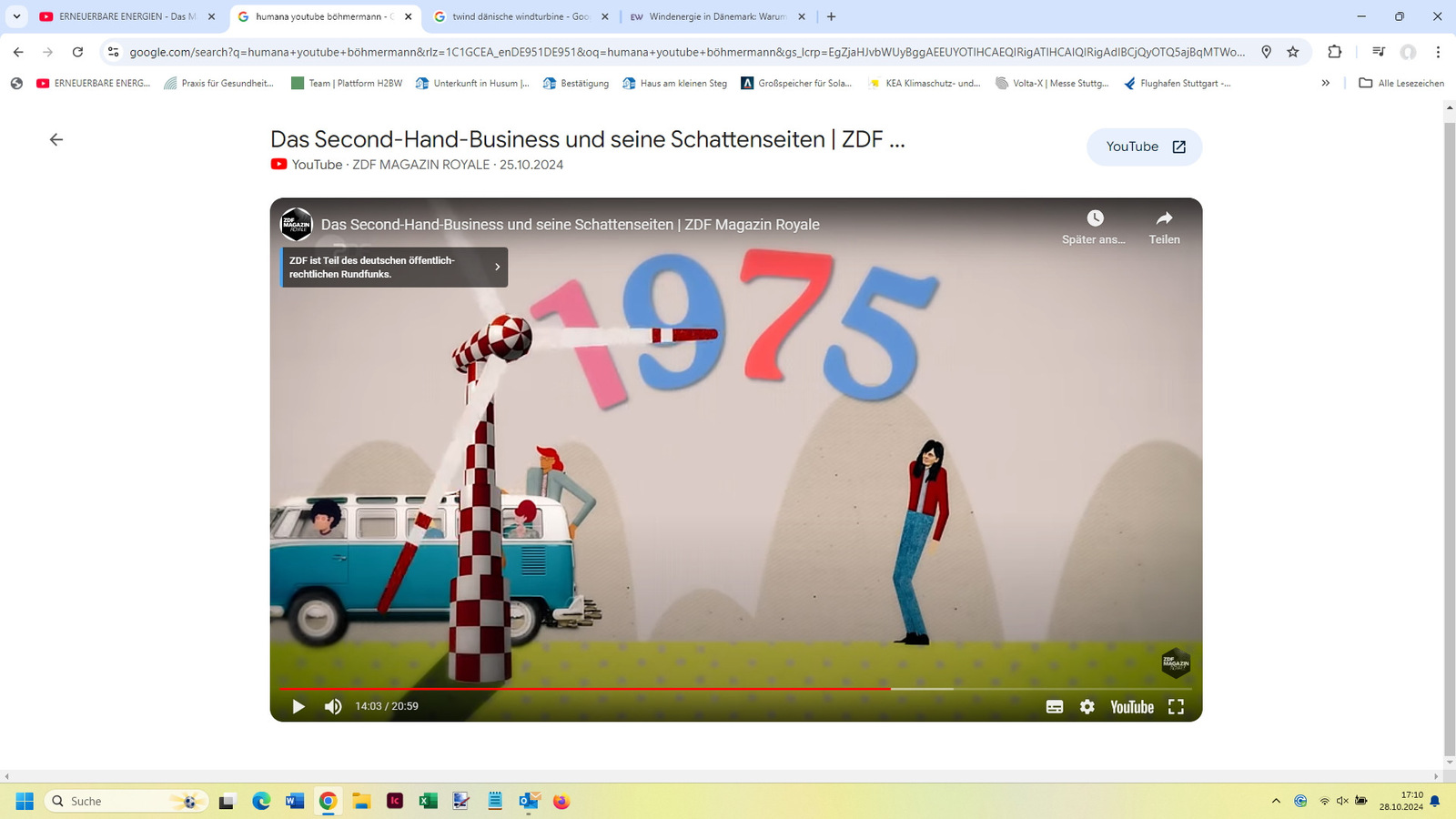This screenshot has height=819, width=1456.
Task: Go back with the page arrow
Action: [x=56, y=139]
